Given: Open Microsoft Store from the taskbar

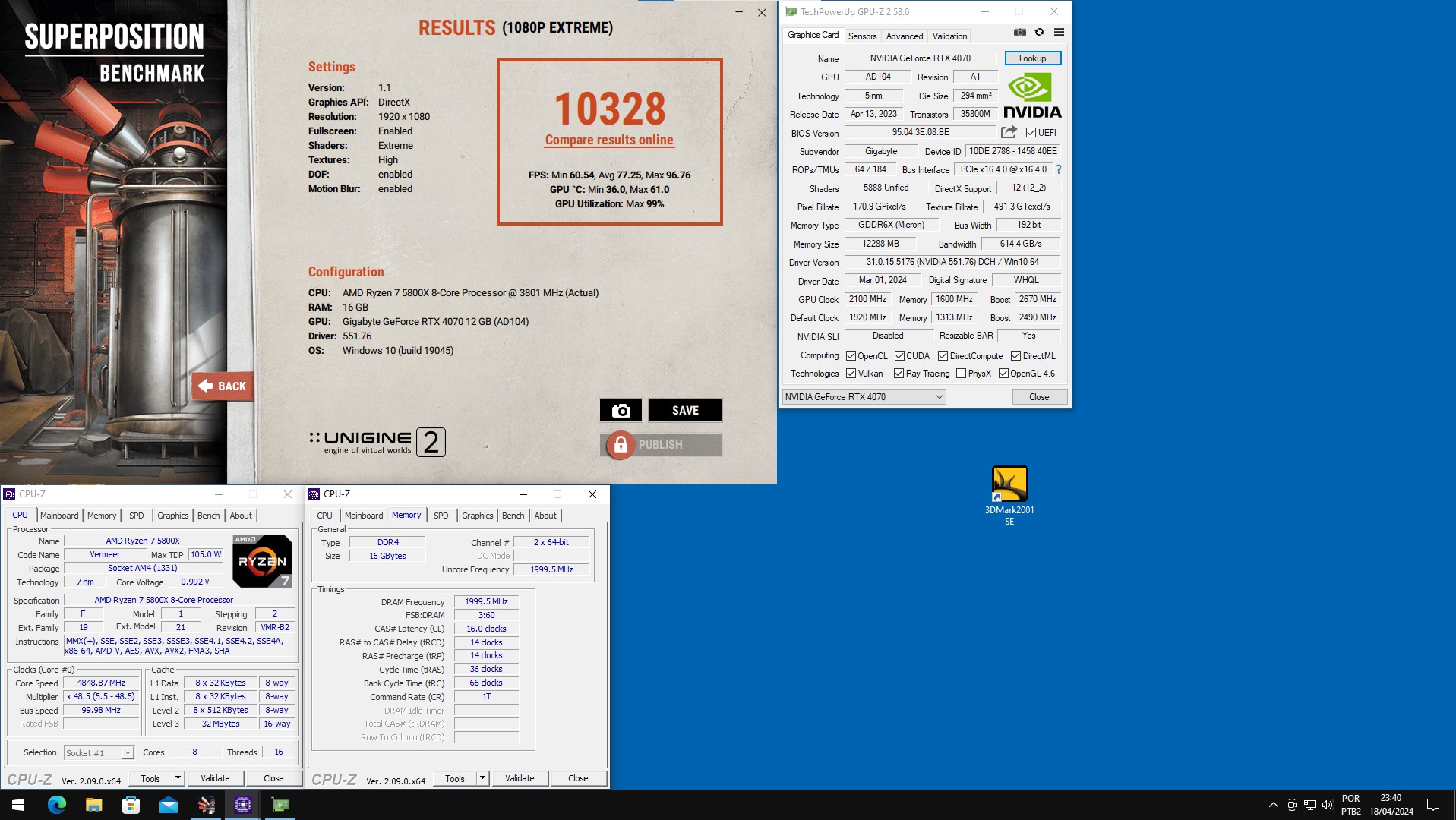Looking at the screenshot, I should click(131, 805).
